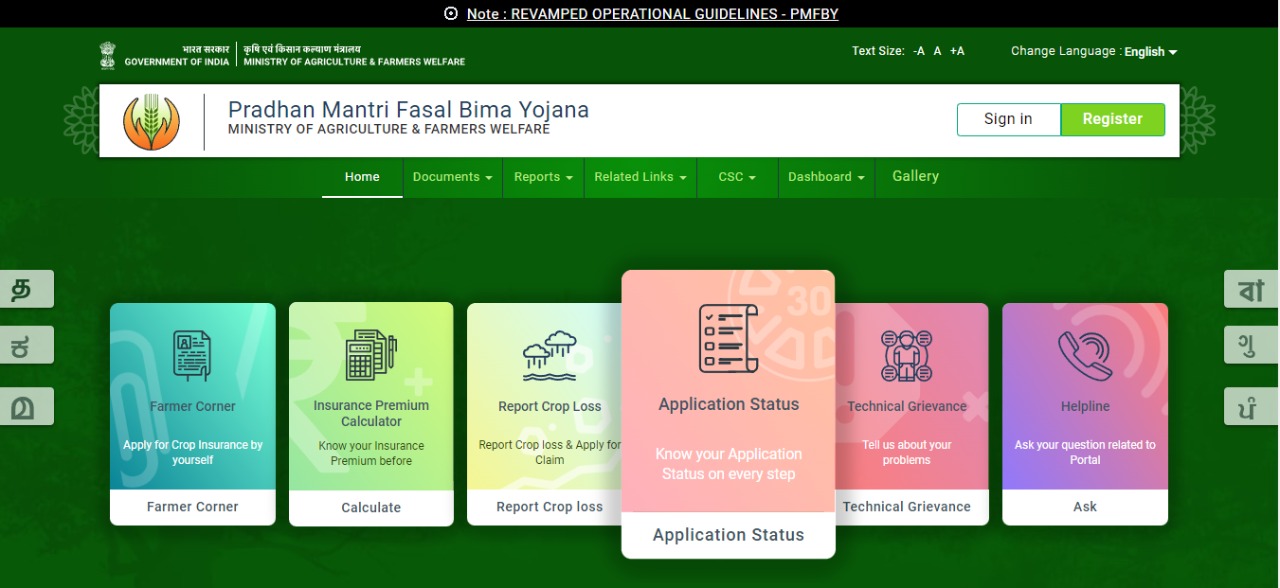Image resolution: width=1280 pixels, height=588 pixels.
Task: Select the Gujarati script language tile
Action: pos(1252,347)
